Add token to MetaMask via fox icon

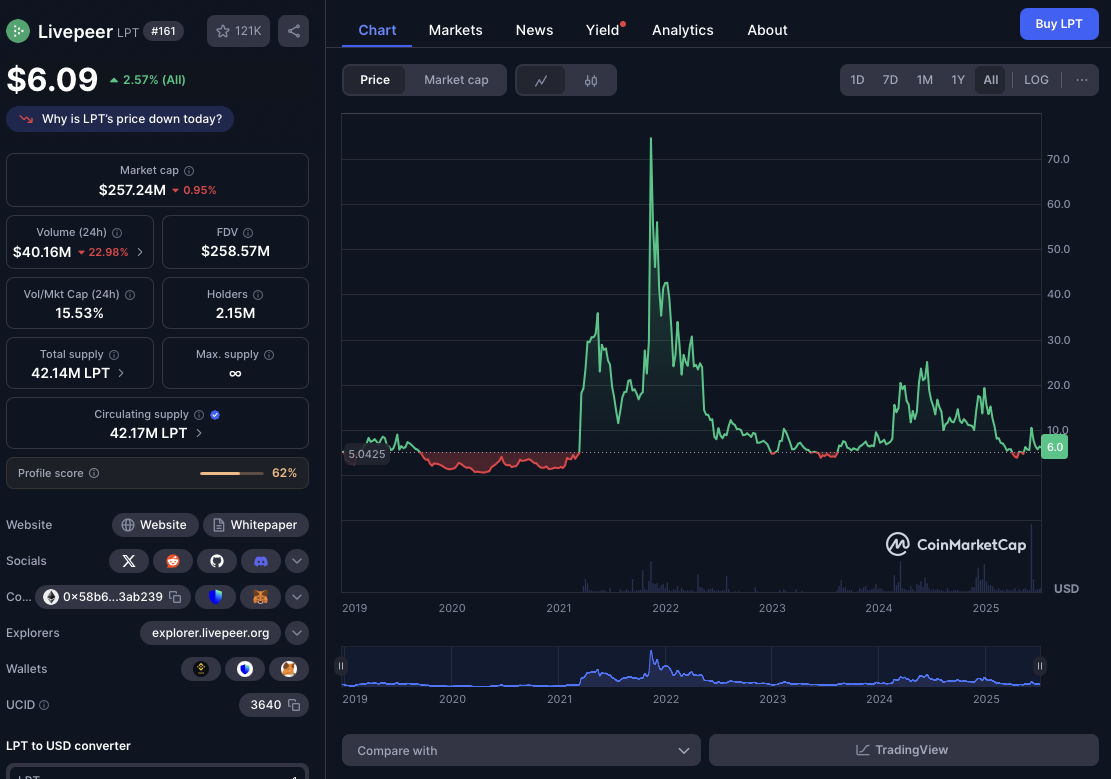pos(261,597)
